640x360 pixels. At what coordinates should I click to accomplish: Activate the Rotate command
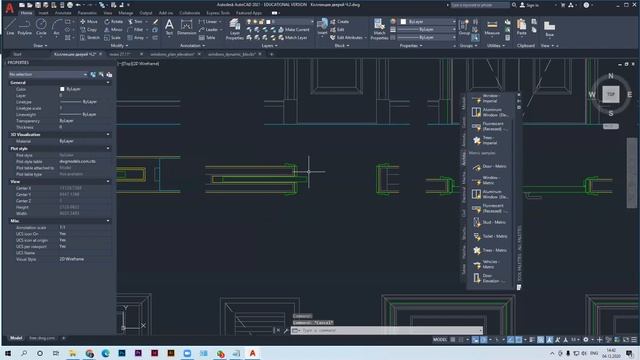(x=113, y=22)
